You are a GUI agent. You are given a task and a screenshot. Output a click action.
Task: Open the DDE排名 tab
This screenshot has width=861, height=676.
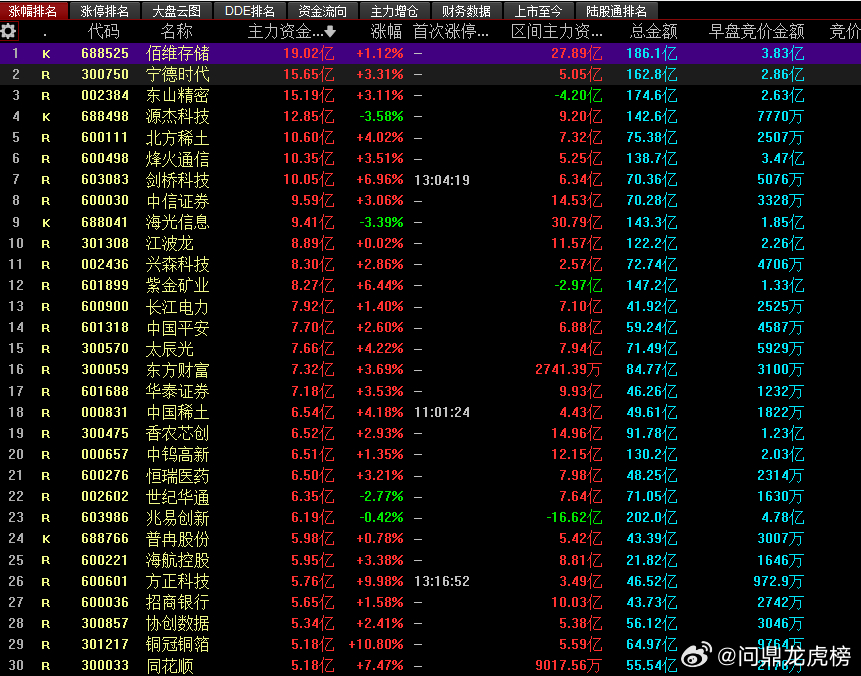click(x=250, y=10)
